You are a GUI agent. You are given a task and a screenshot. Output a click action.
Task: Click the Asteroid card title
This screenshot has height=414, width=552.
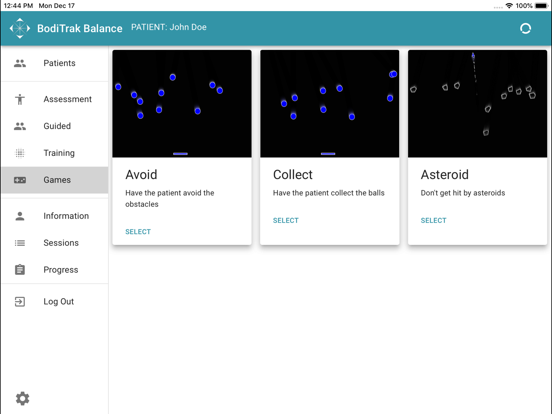point(445,175)
